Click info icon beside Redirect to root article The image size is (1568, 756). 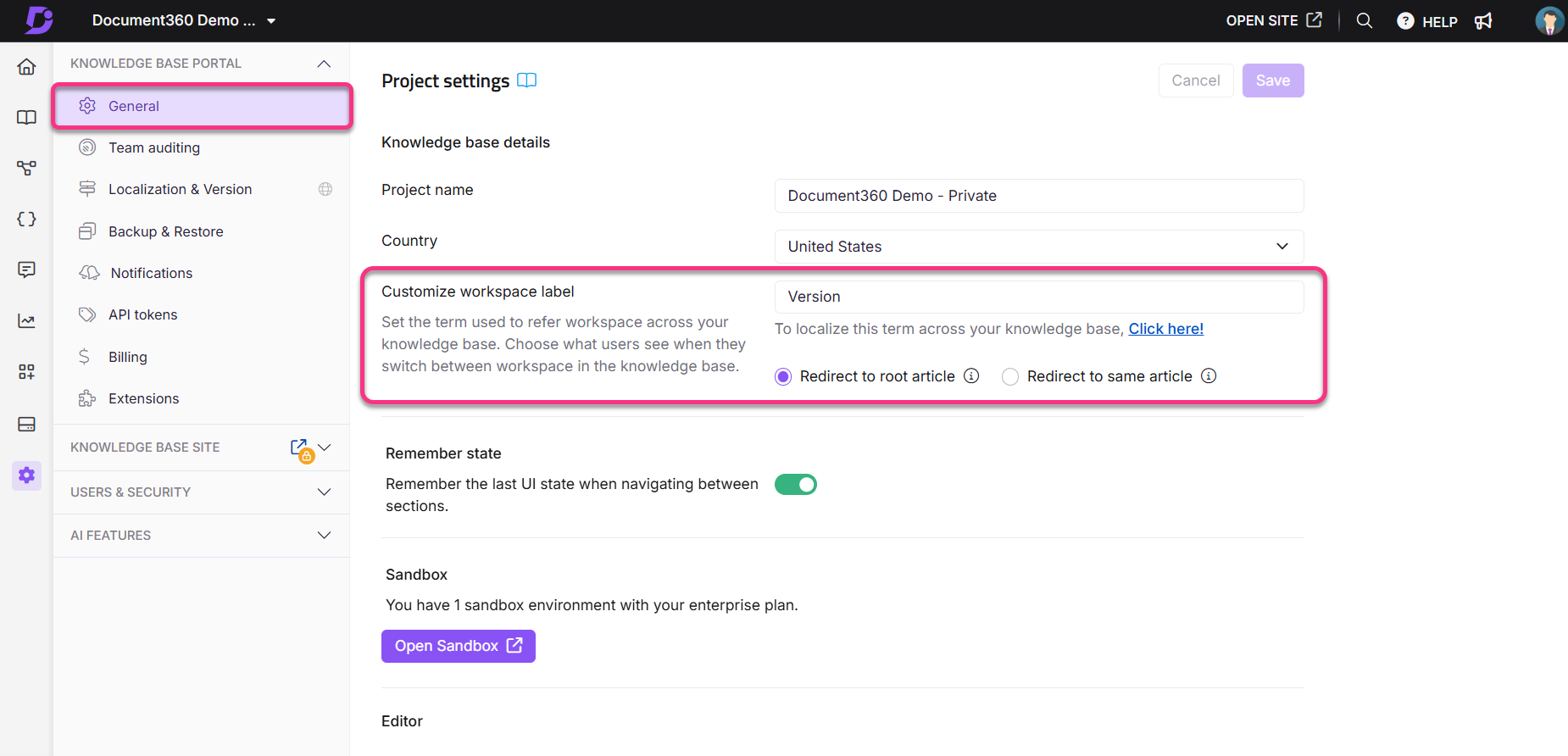pos(971,375)
